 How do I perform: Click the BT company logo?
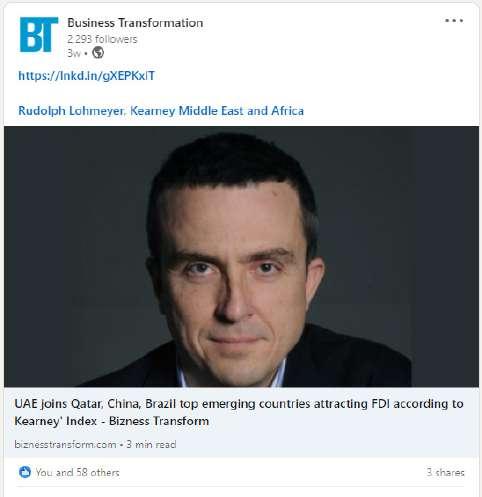point(39,34)
